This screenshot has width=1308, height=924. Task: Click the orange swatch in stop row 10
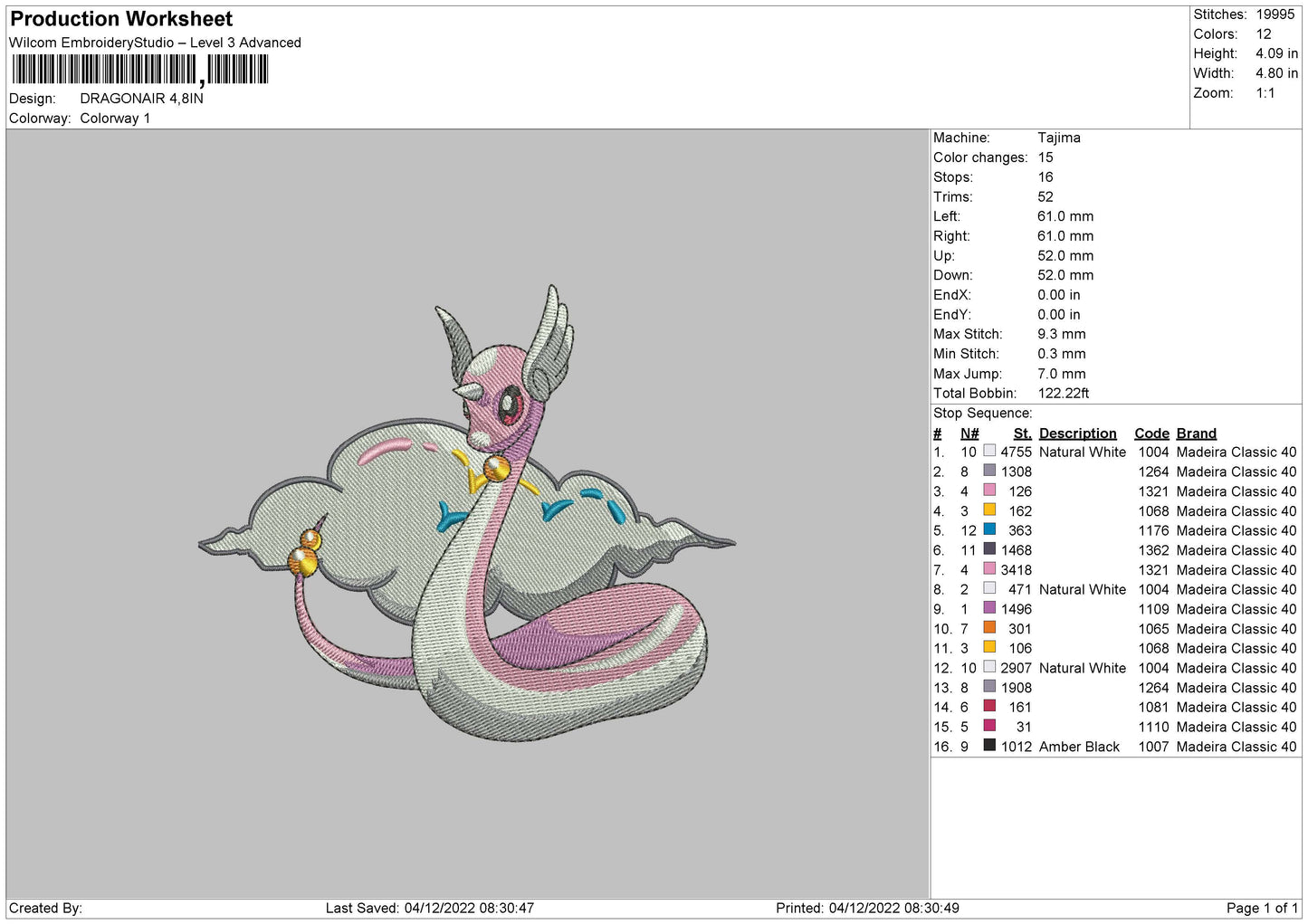(989, 628)
